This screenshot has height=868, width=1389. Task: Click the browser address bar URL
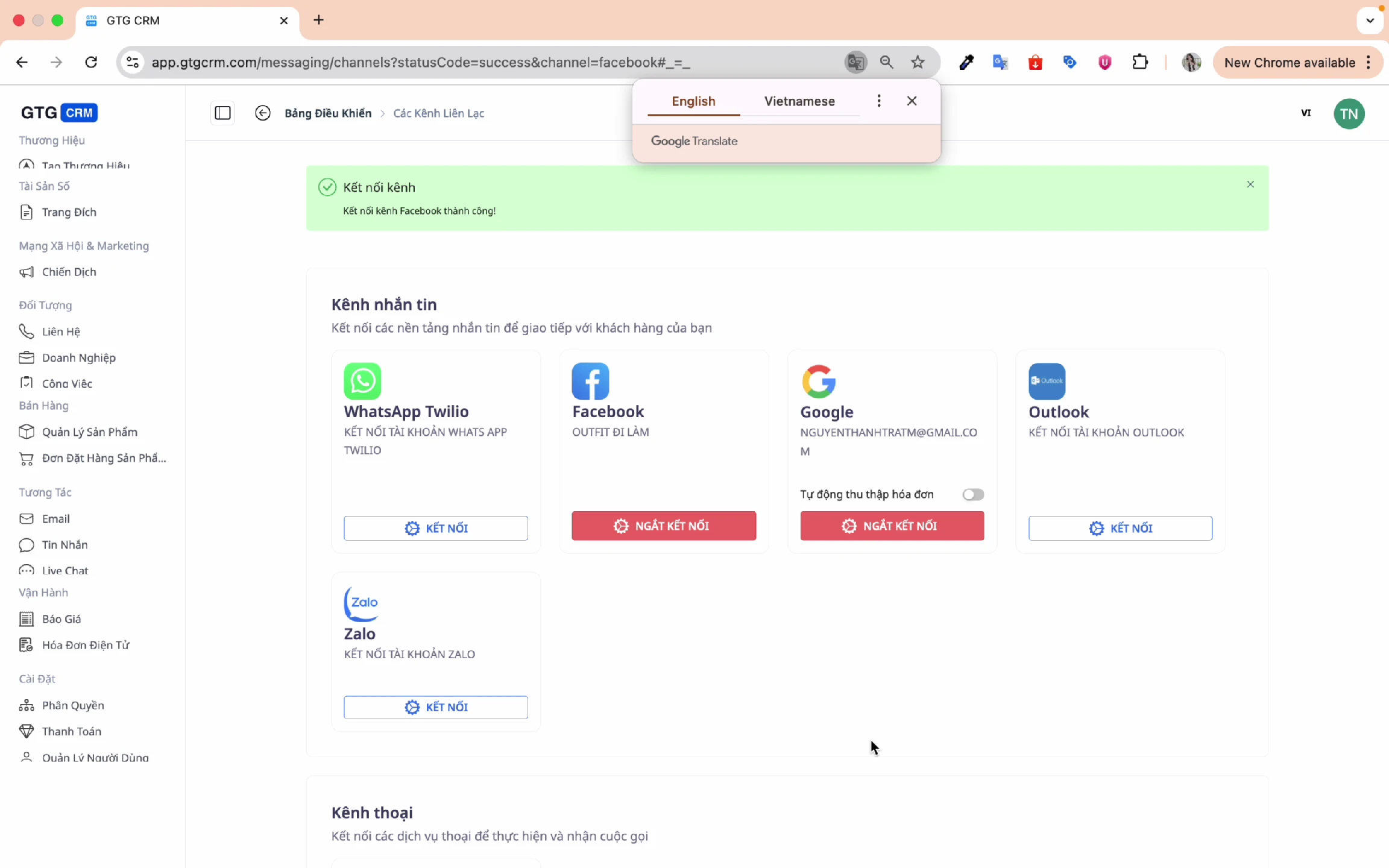[x=420, y=62]
